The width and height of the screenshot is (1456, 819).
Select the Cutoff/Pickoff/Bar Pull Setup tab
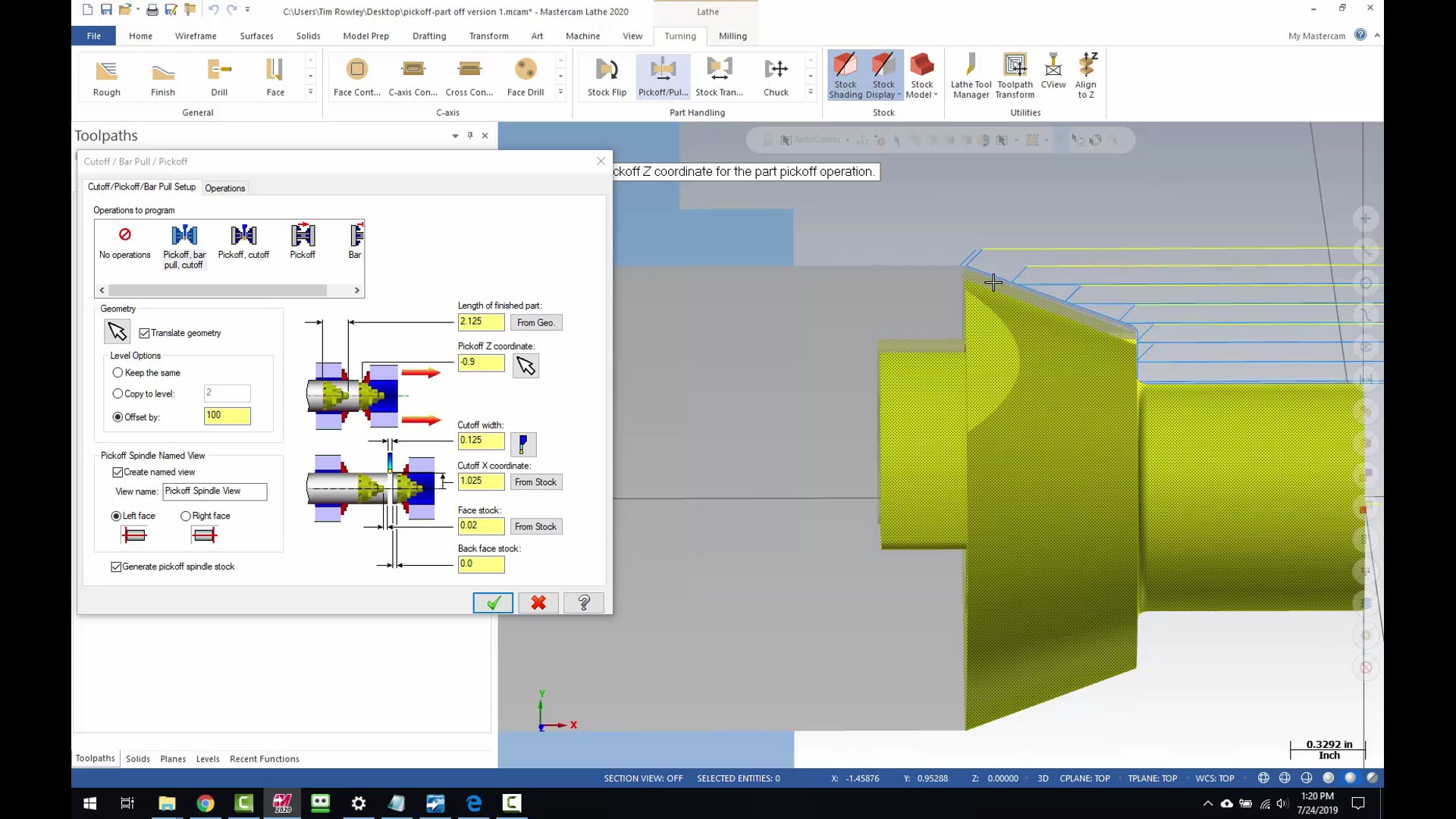click(x=140, y=187)
